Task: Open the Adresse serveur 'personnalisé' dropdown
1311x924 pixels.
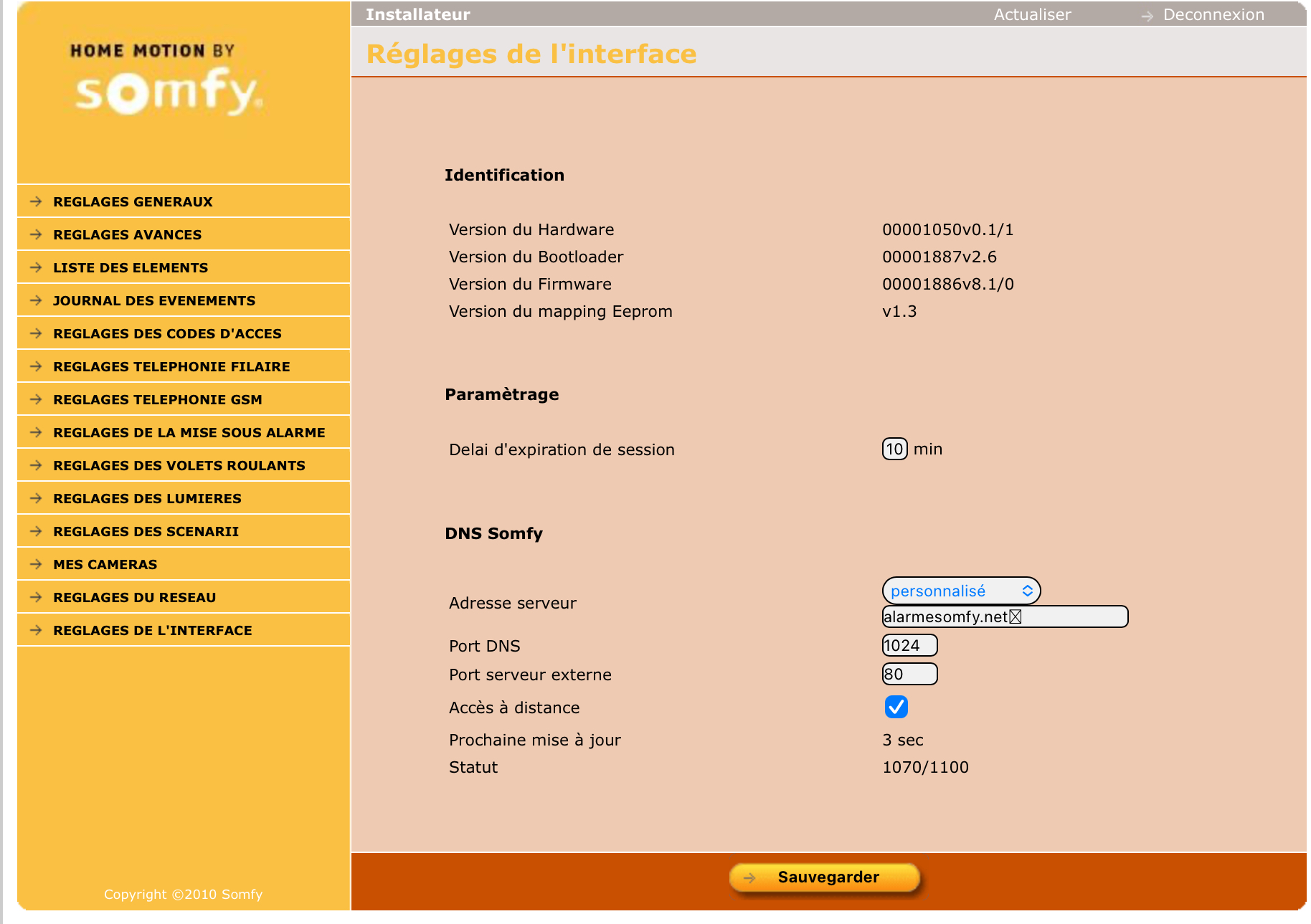Action: pyautogui.click(x=960, y=591)
